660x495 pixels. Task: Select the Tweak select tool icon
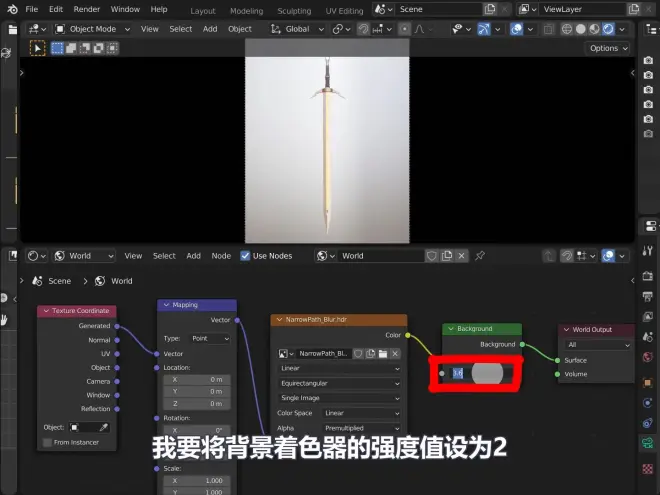37,48
